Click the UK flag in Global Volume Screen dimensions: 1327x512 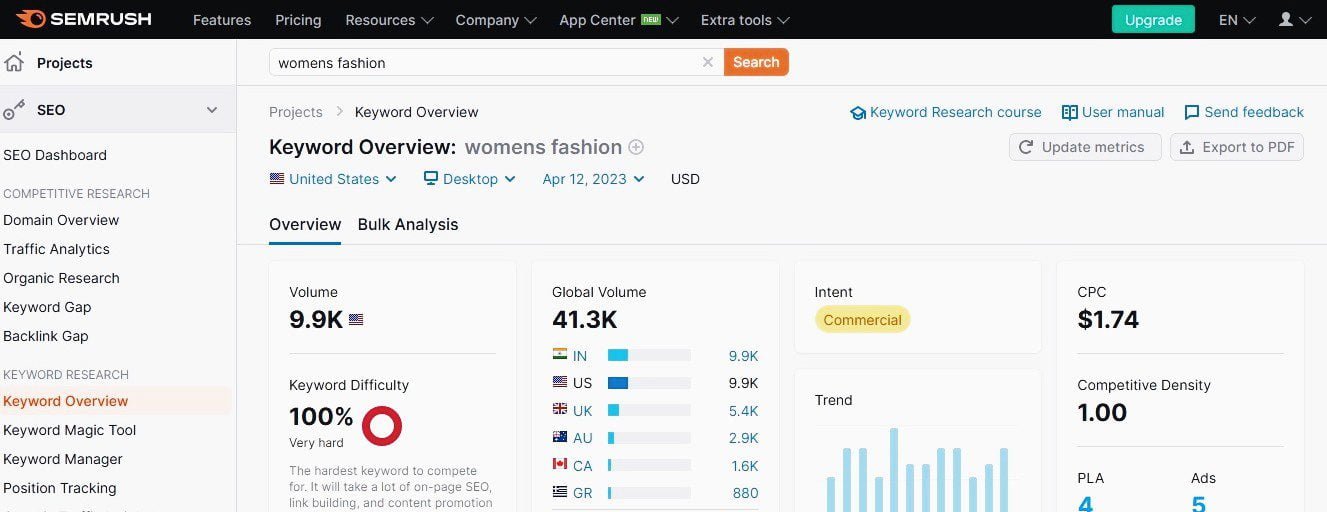pos(560,410)
